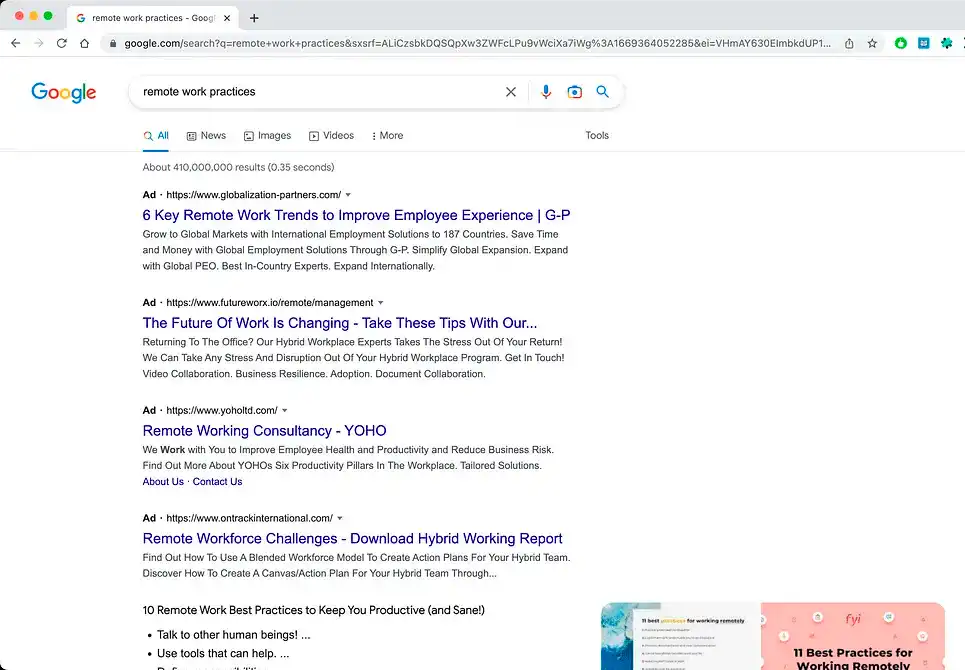
Task: Open 'Remote Working Consultancy - YOHO' link
Action: pyautogui.click(x=265, y=431)
